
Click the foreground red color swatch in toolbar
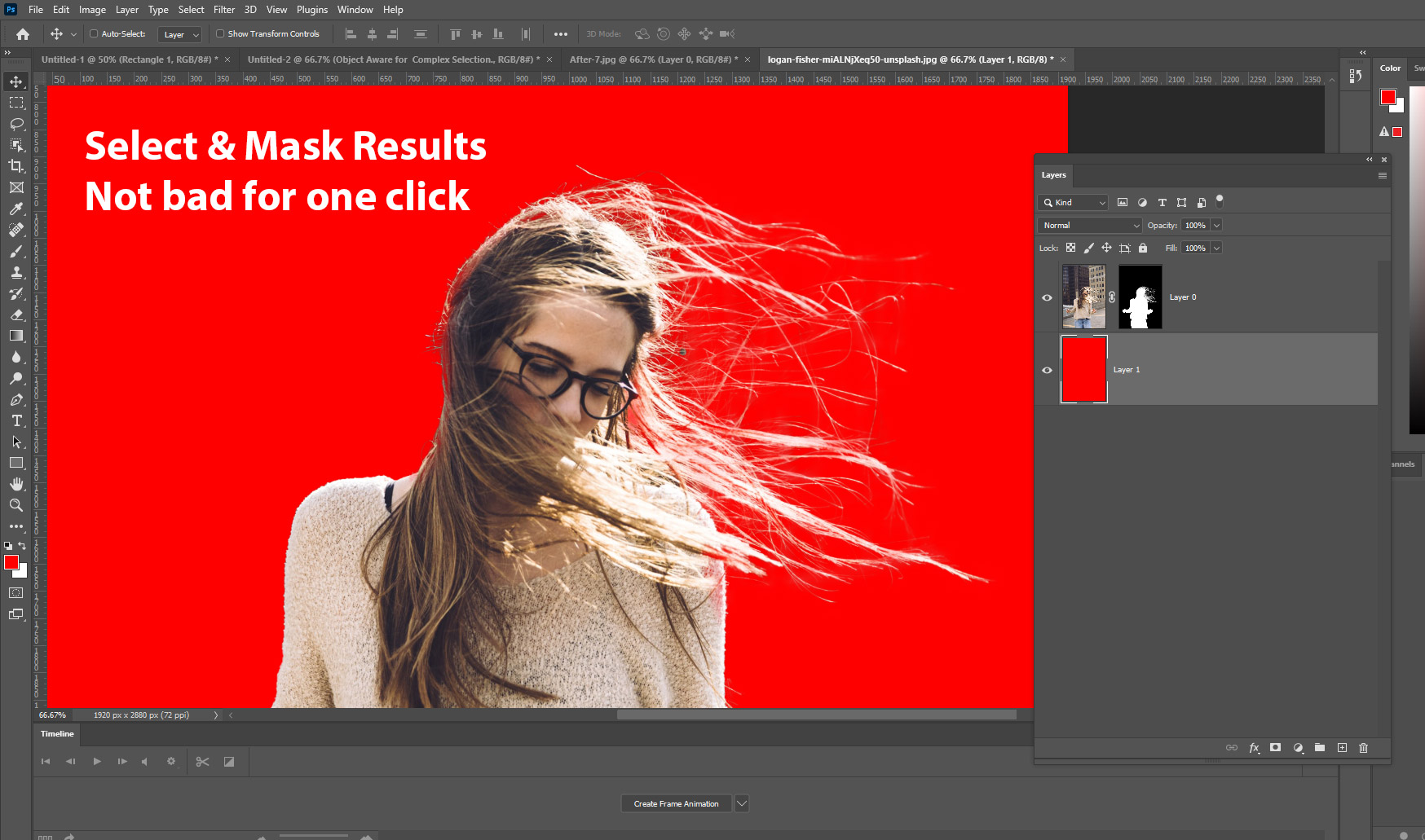tap(11, 562)
